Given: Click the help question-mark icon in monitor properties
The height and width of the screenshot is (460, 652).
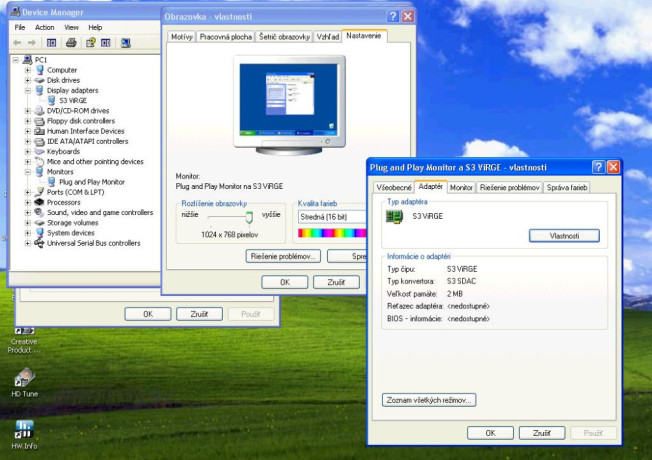Looking at the screenshot, I should [x=598, y=167].
